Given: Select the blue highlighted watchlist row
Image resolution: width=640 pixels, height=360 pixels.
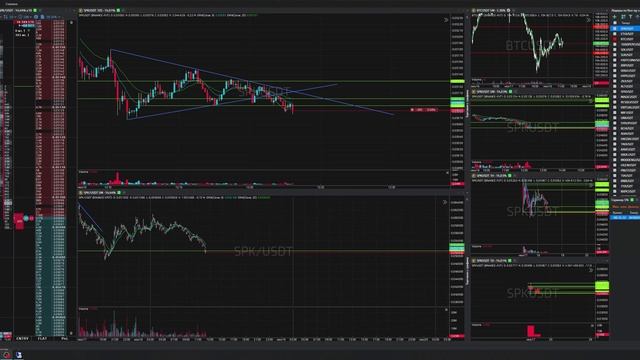Looking at the screenshot, I should (625, 29).
